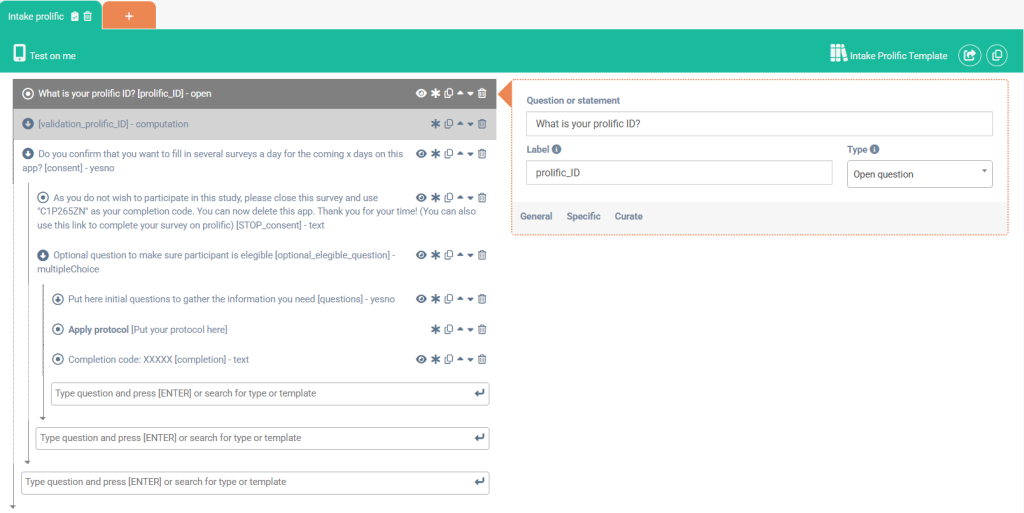This screenshot has width=1024, height=513.
Task: Delete the Intake prolific tab via trash icon
Action: pos(88,16)
